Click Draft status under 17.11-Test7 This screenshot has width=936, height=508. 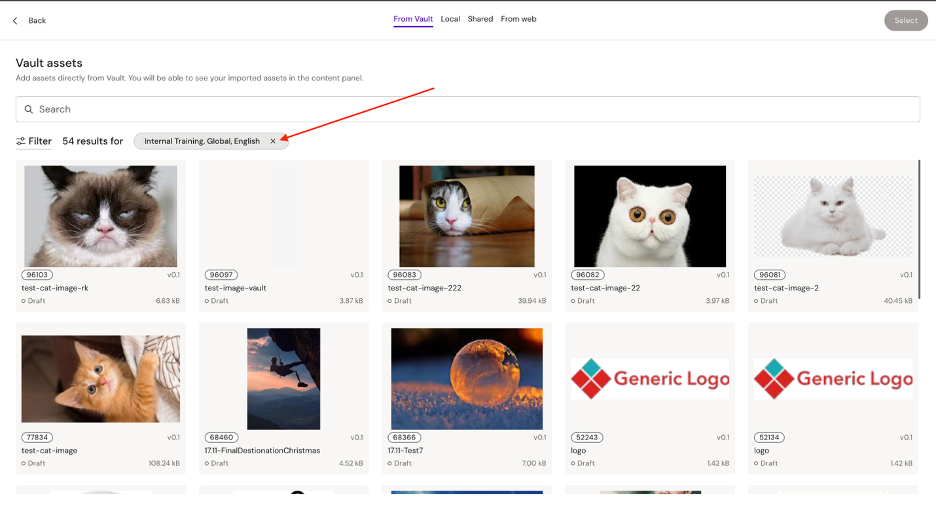pyautogui.click(x=400, y=463)
